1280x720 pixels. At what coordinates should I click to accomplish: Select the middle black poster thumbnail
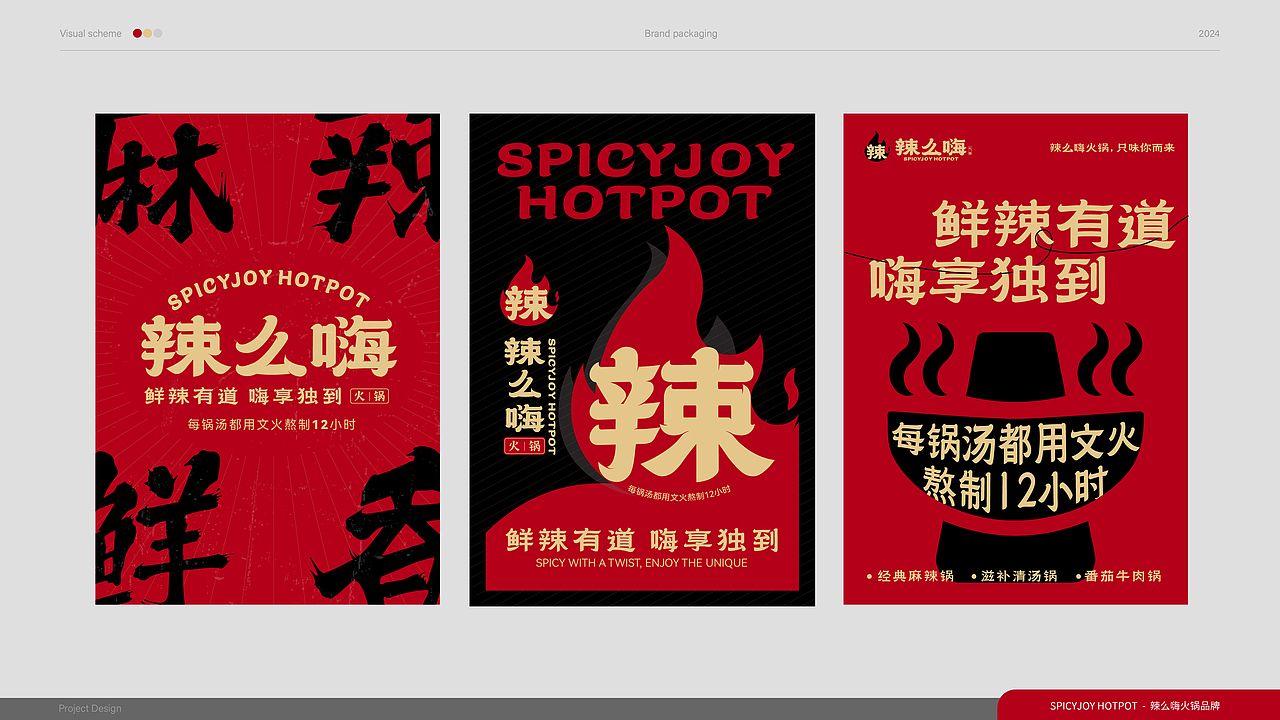(641, 358)
